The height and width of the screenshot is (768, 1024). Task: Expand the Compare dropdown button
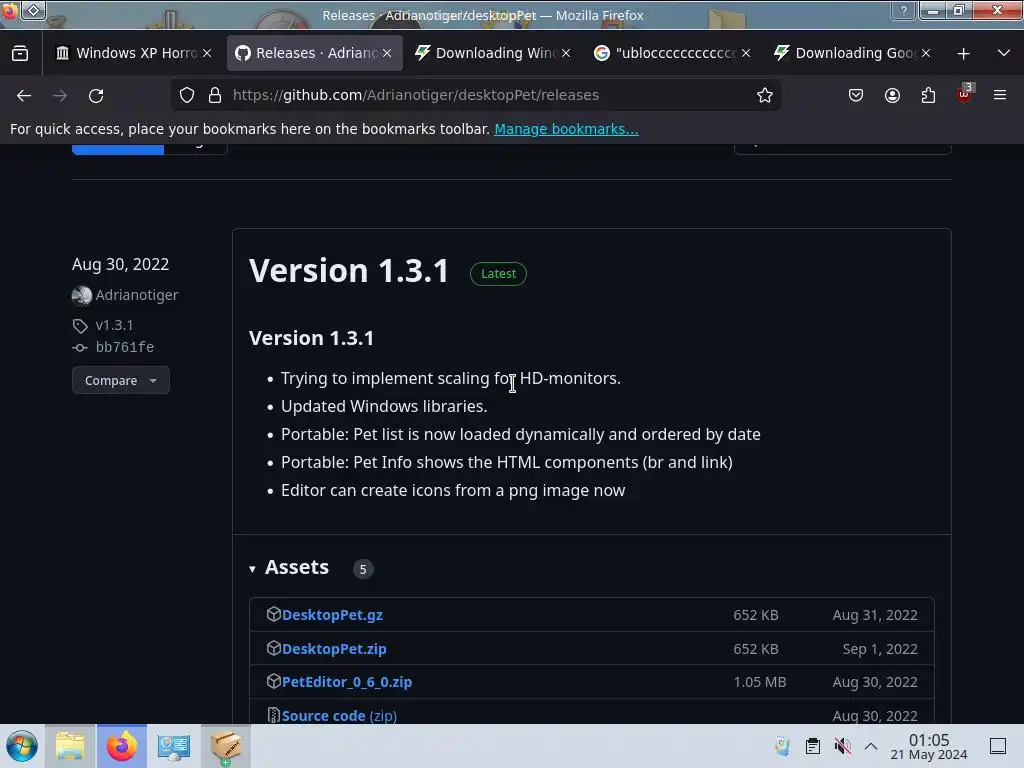pyautogui.click(x=121, y=380)
